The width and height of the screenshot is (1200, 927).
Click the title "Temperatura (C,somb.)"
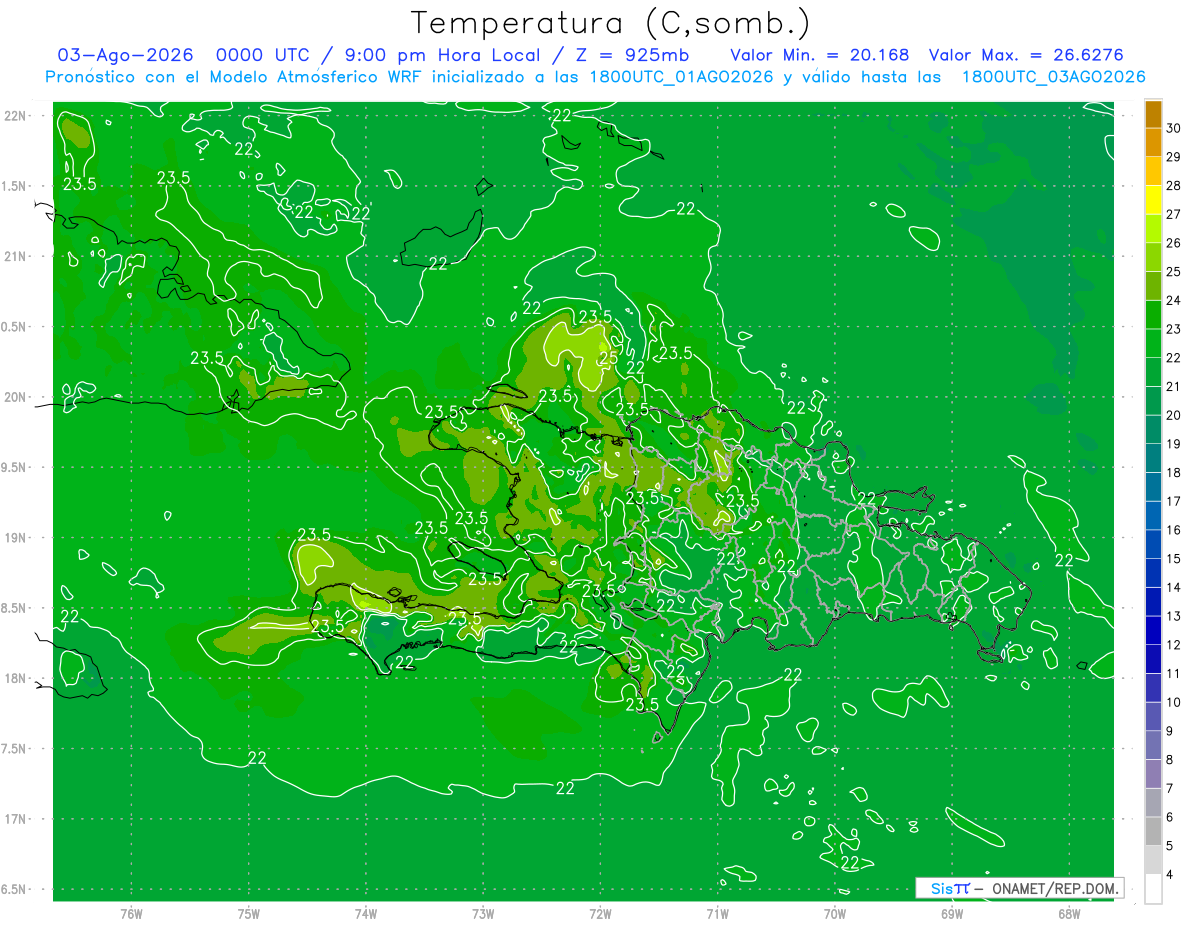[x=611, y=23]
